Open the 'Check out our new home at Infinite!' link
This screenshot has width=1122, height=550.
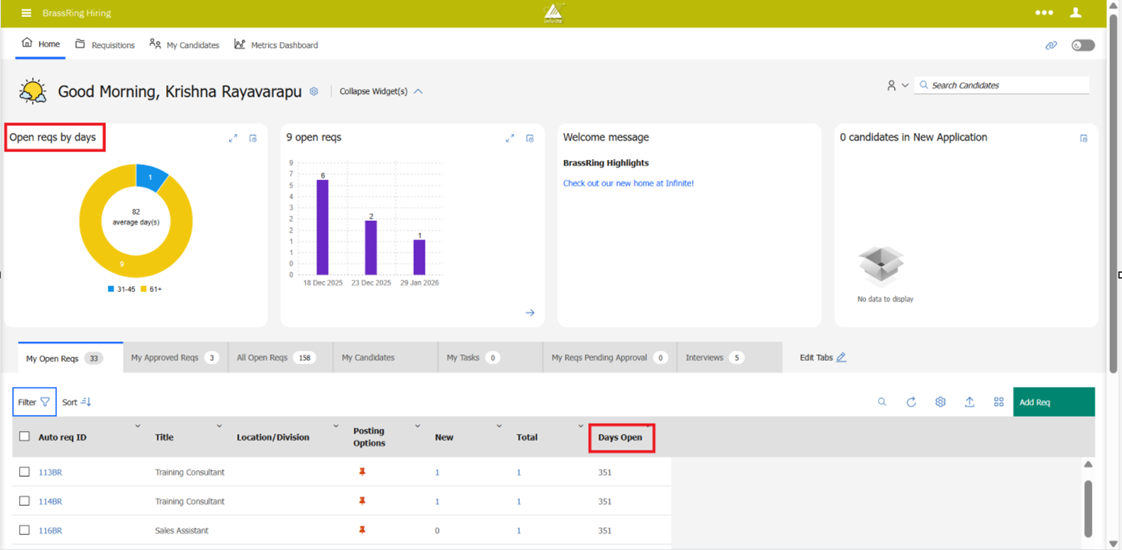pos(628,183)
